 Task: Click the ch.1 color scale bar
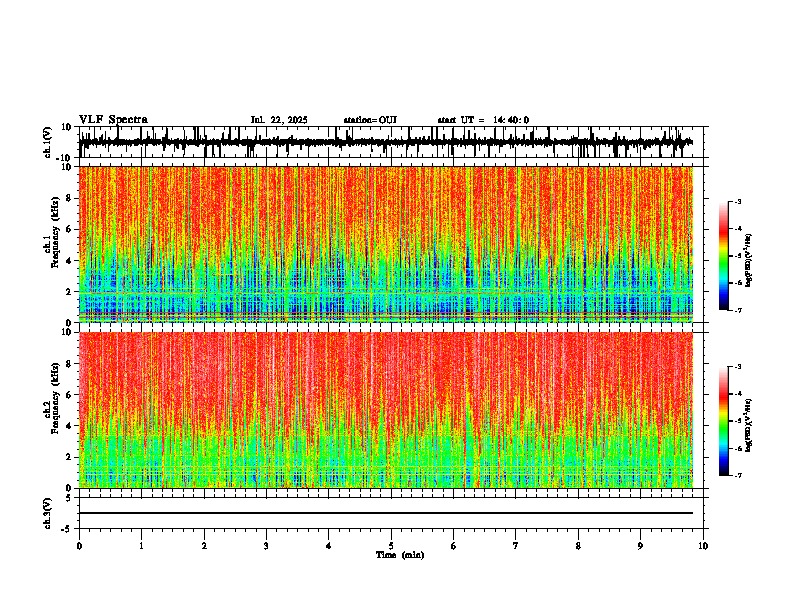(x=723, y=256)
